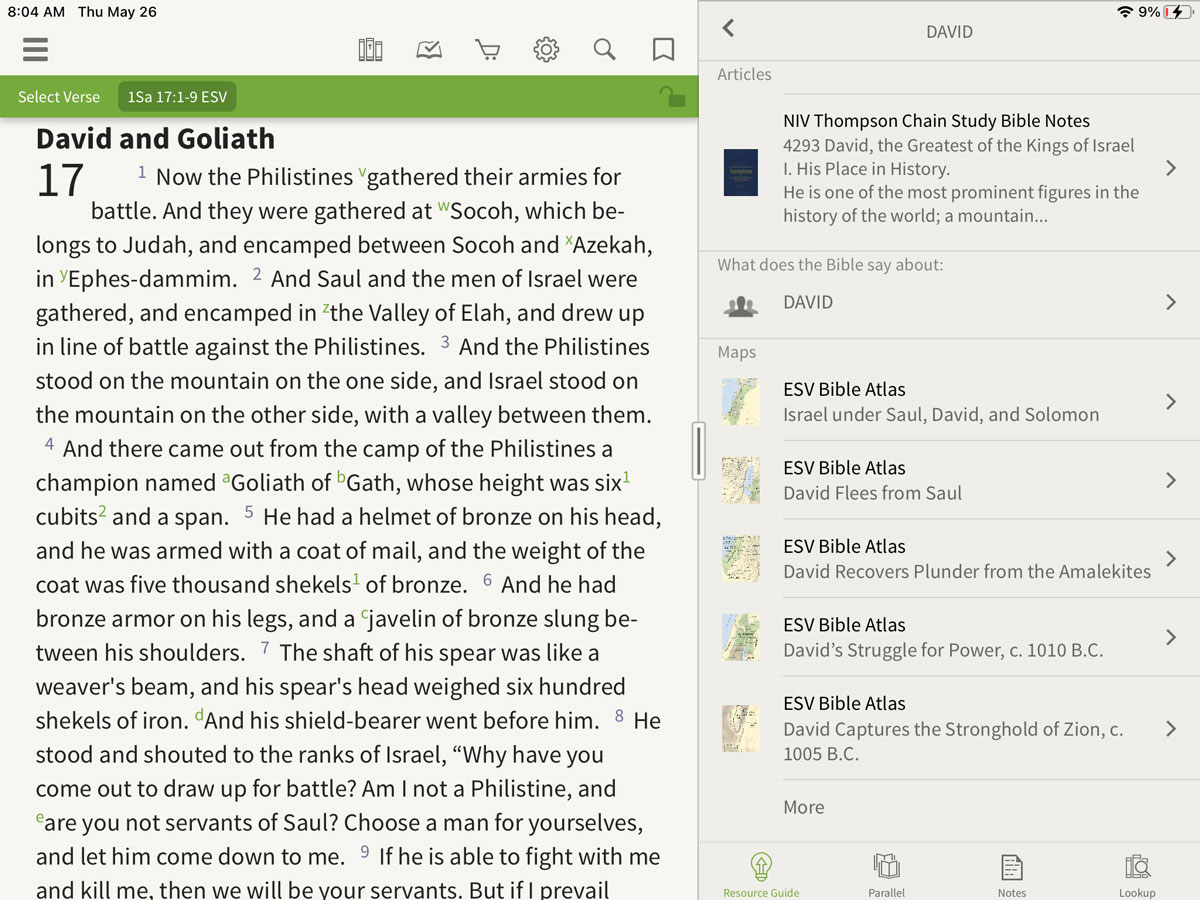Open NIV Thompson Chain Study Bible Notes article

point(949,168)
